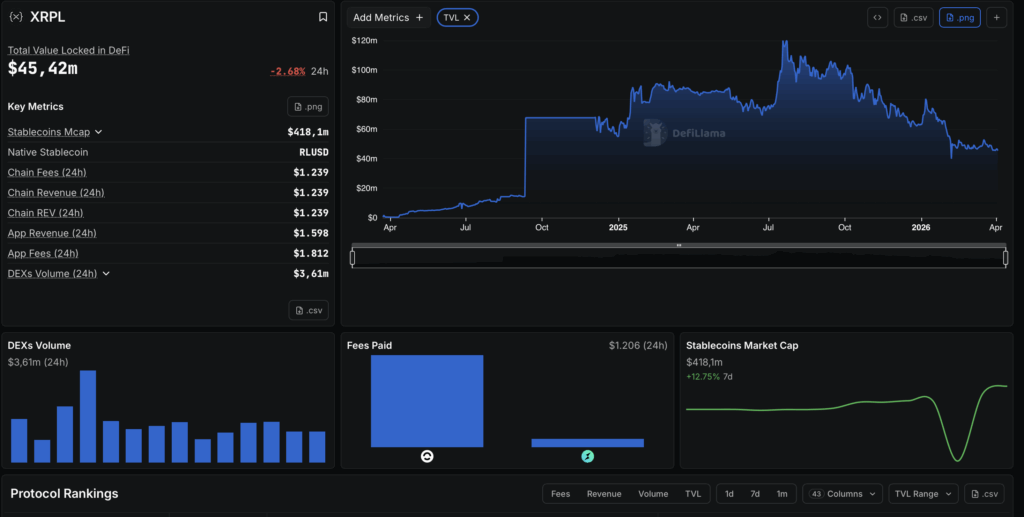
Task: Open Chain Fees (24h) info
Action: point(47,172)
